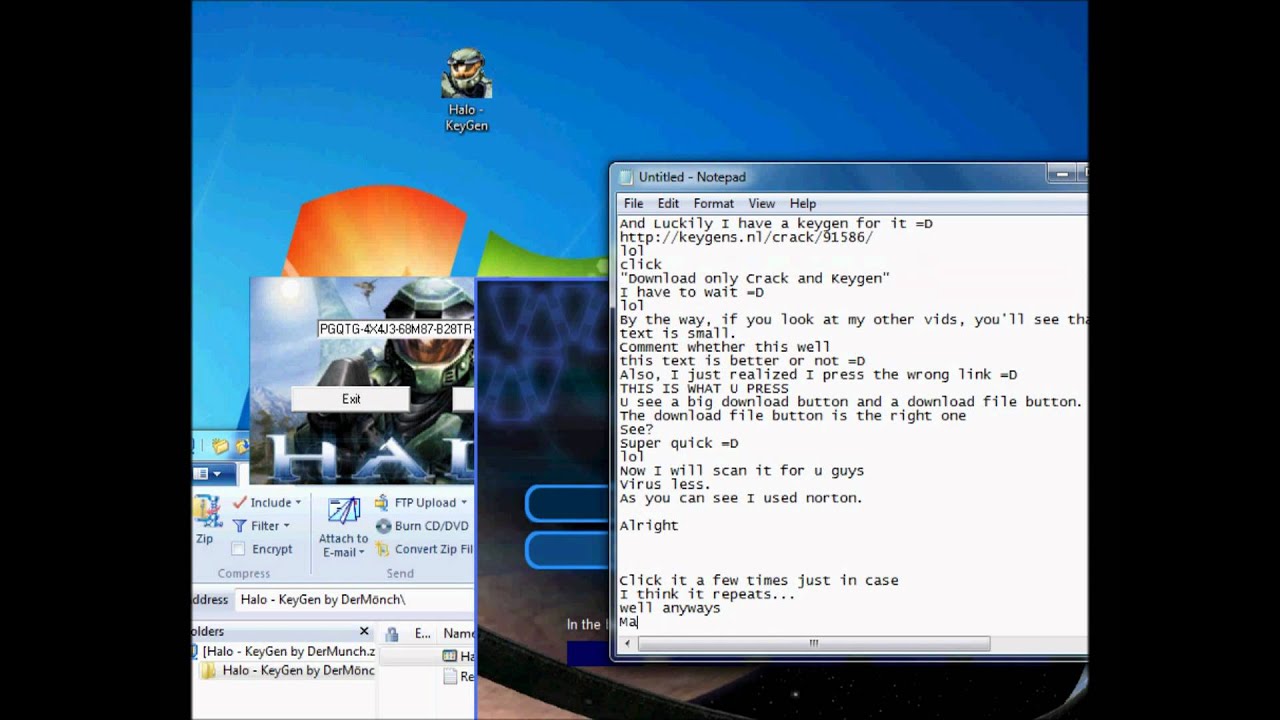Image resolution: width=1280 pixels, height=720 pixels.
Task: Open the Edit menu in Notepad
Action: point(668,203)
